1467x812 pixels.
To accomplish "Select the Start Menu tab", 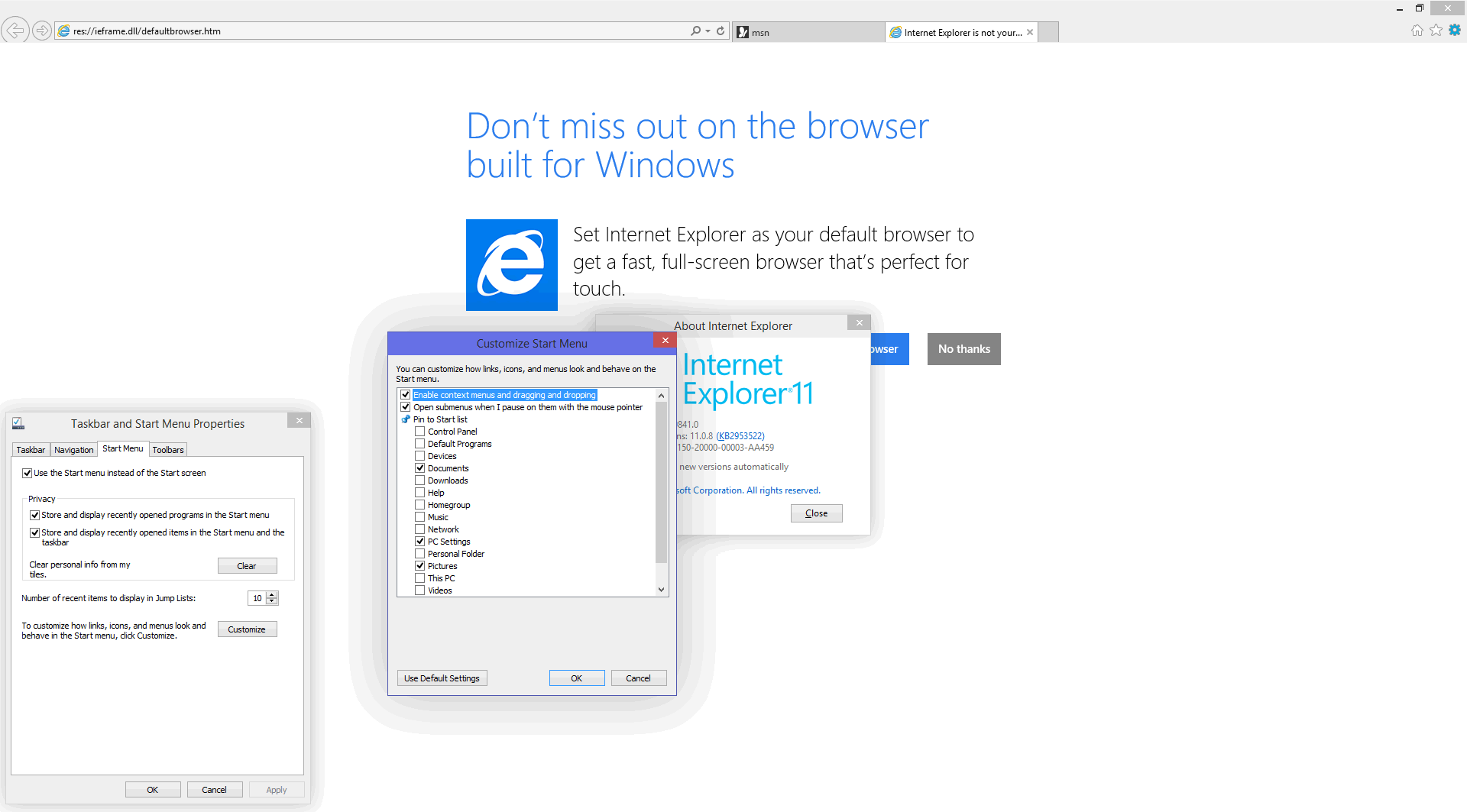I will pyautogui.click(x=122, y=448).
